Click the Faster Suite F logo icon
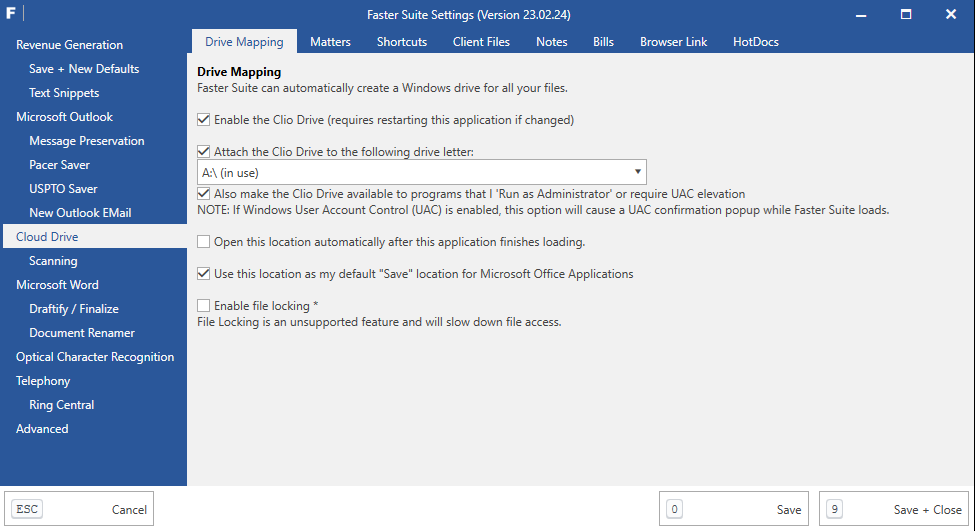 pyautogui.click(x=11, y=14)
